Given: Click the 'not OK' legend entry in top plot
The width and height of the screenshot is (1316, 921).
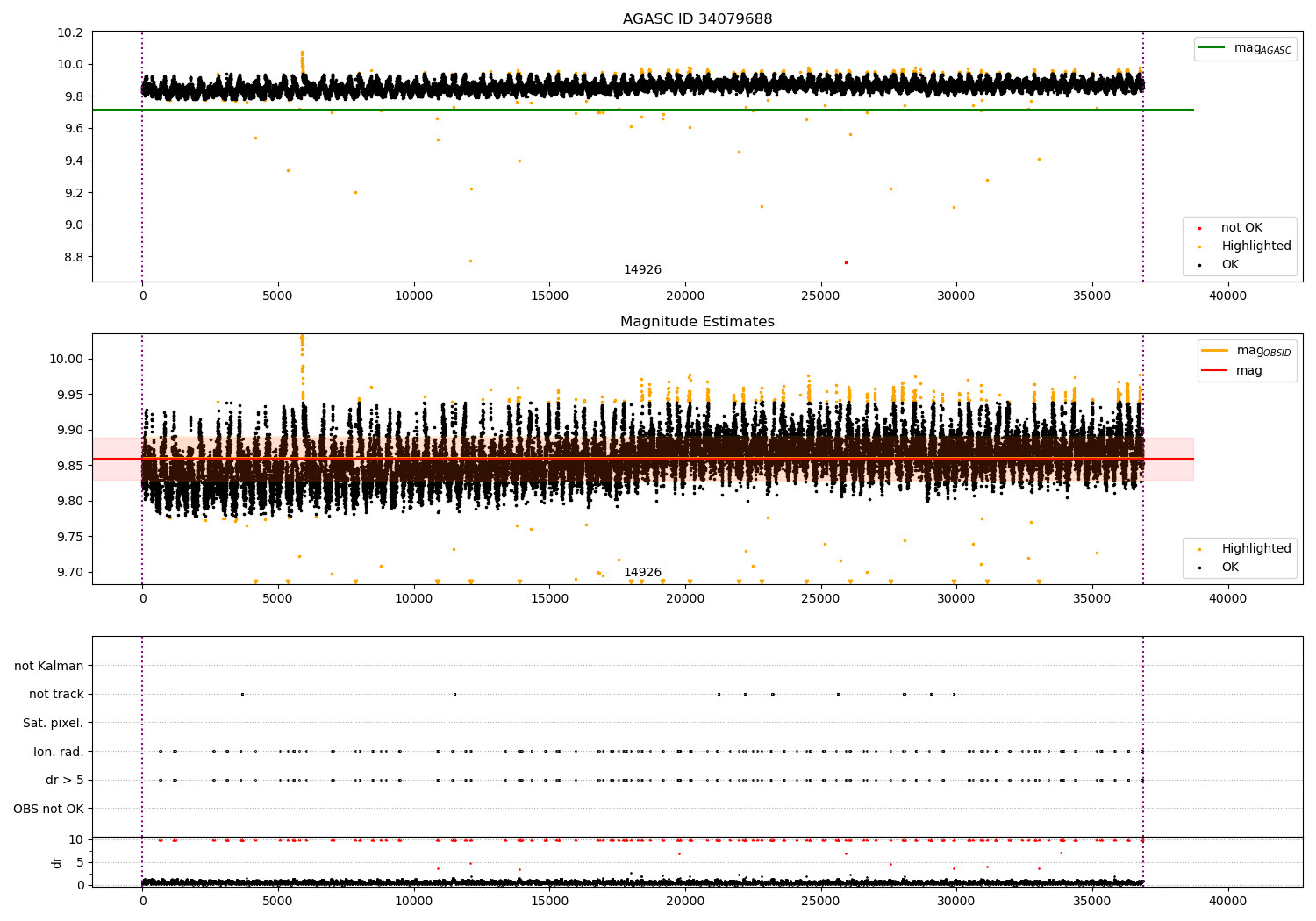Looking at the screenshot, I should tap(1241, 228).
